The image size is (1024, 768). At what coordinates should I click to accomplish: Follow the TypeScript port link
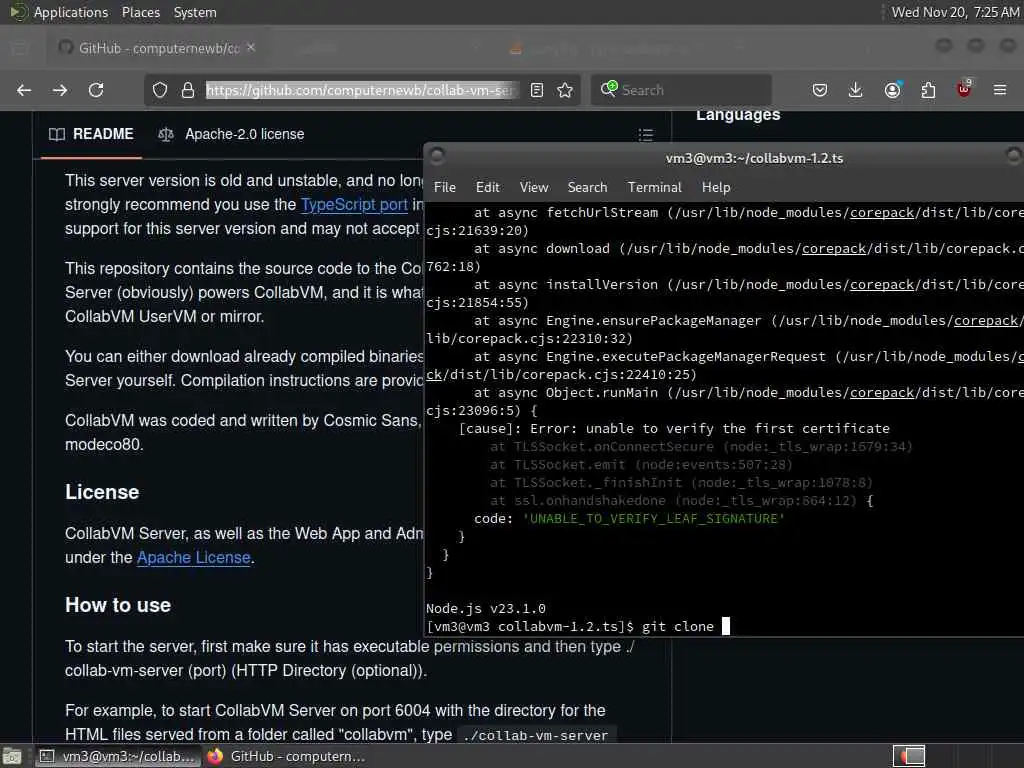[x=354, y=204]
